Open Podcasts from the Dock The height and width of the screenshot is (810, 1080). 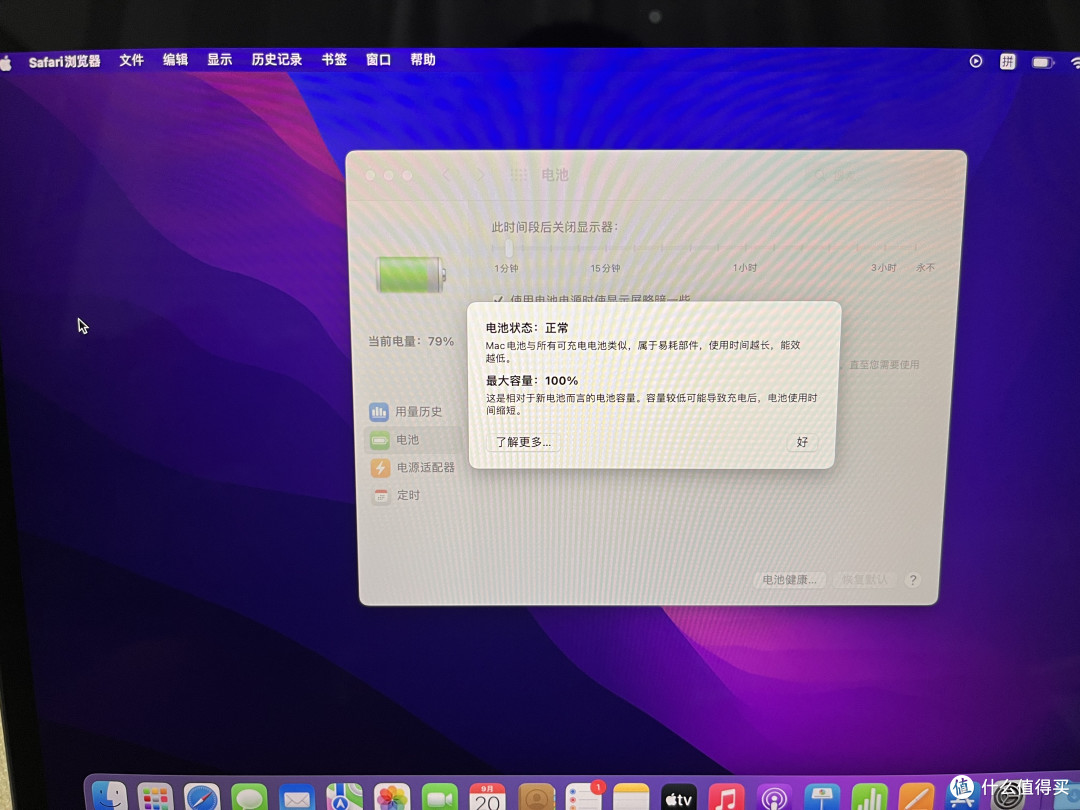774,798
